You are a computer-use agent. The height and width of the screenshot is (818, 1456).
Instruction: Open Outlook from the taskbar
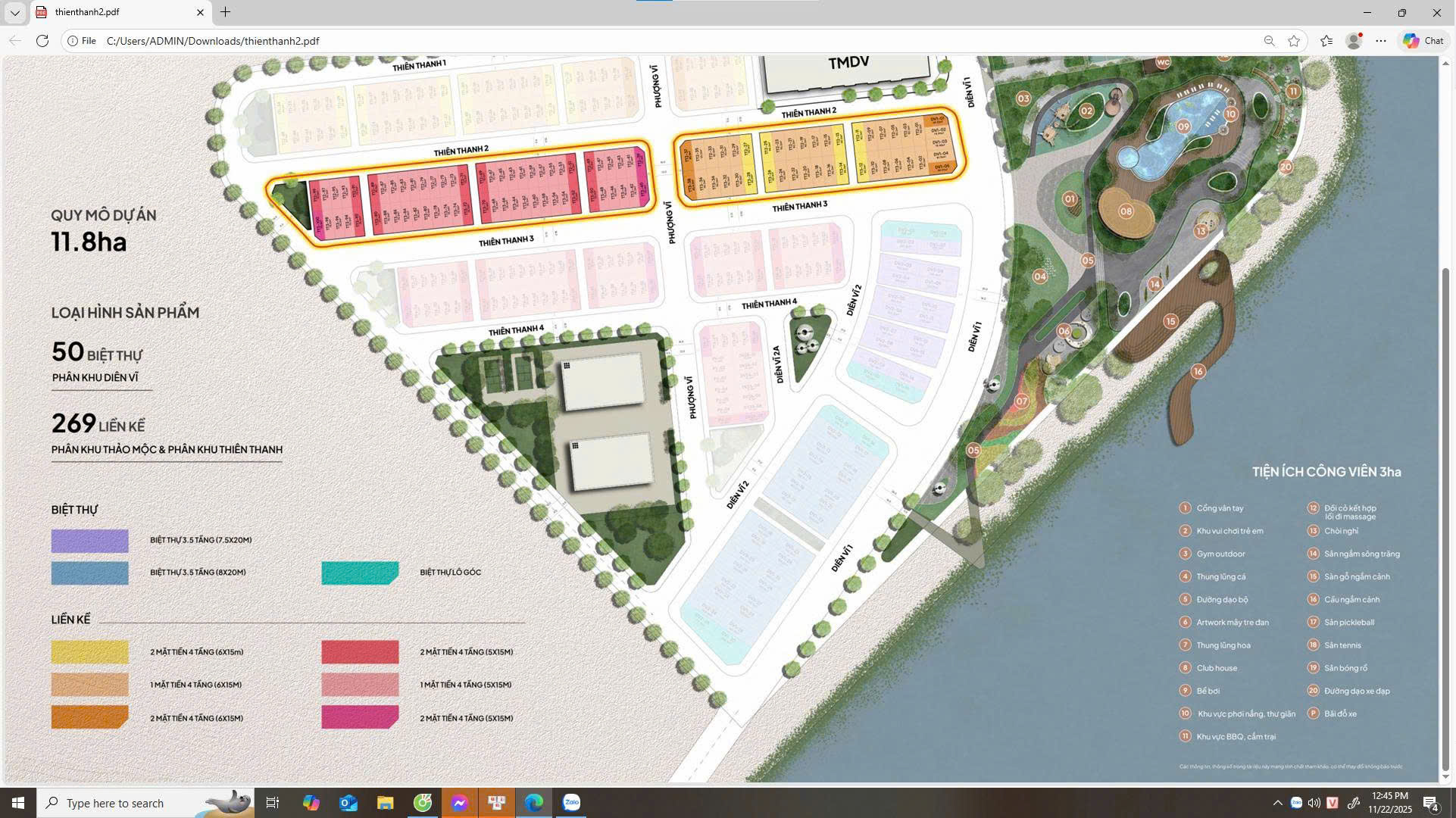pos(348,803)
